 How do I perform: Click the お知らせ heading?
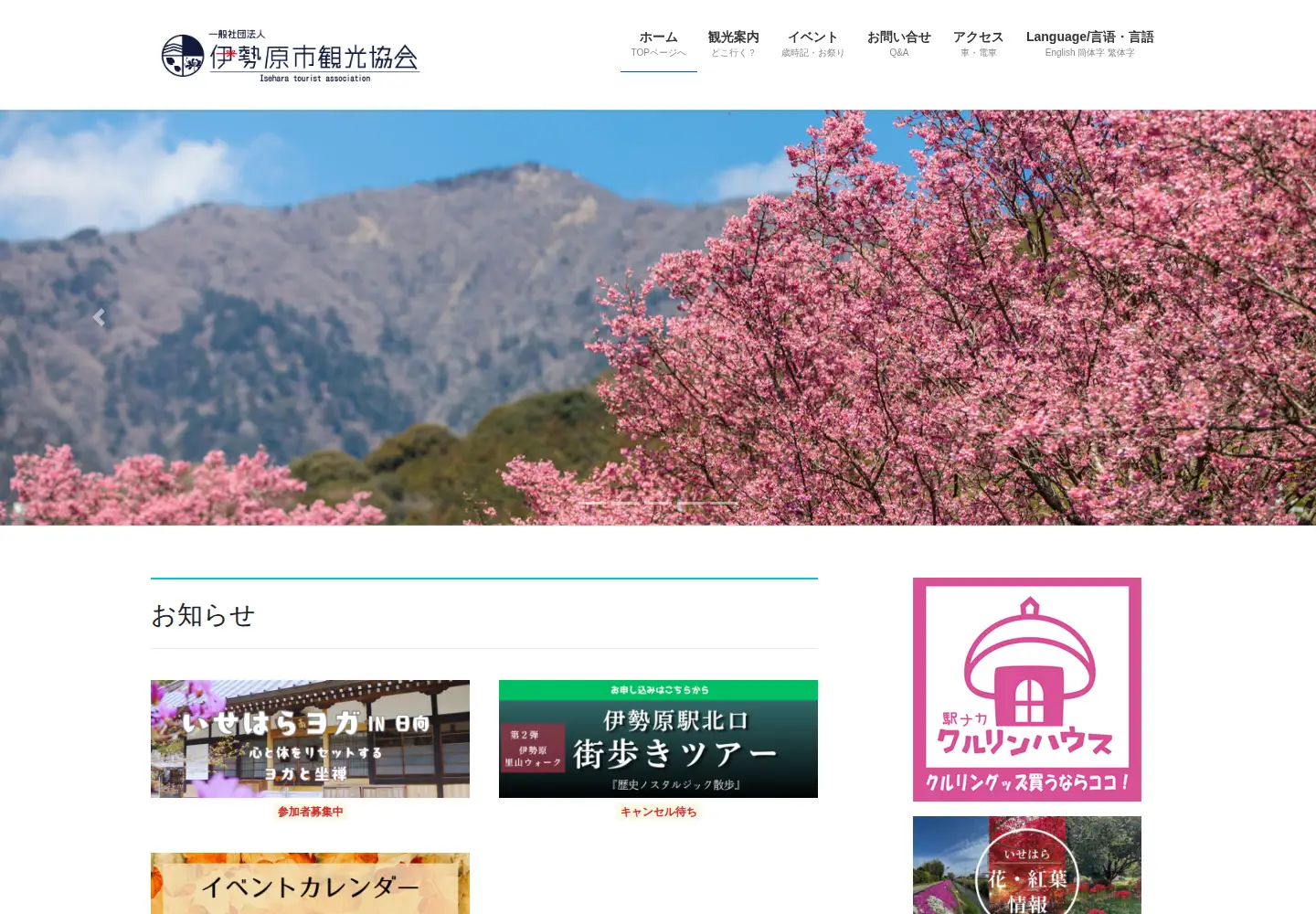point(203,615)
